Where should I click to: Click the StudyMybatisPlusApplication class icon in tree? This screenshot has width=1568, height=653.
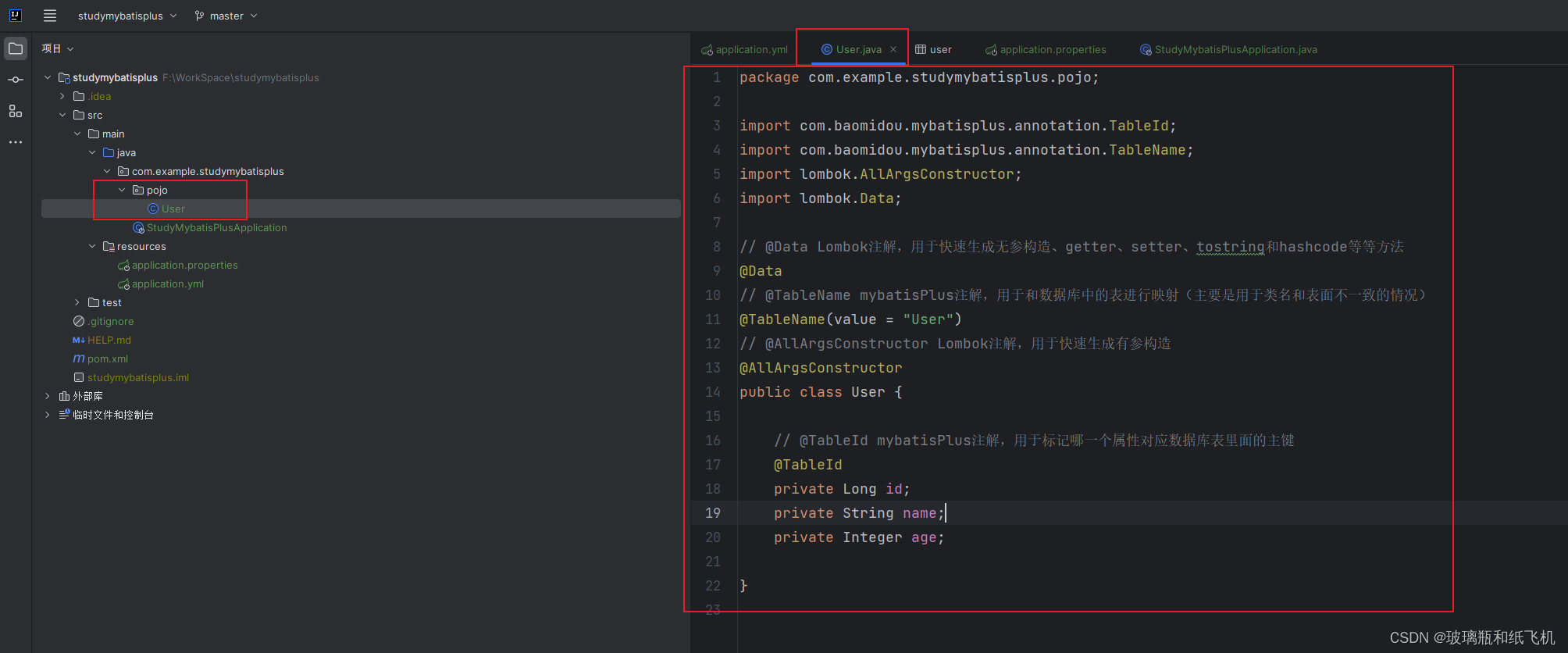click(139, 227)
